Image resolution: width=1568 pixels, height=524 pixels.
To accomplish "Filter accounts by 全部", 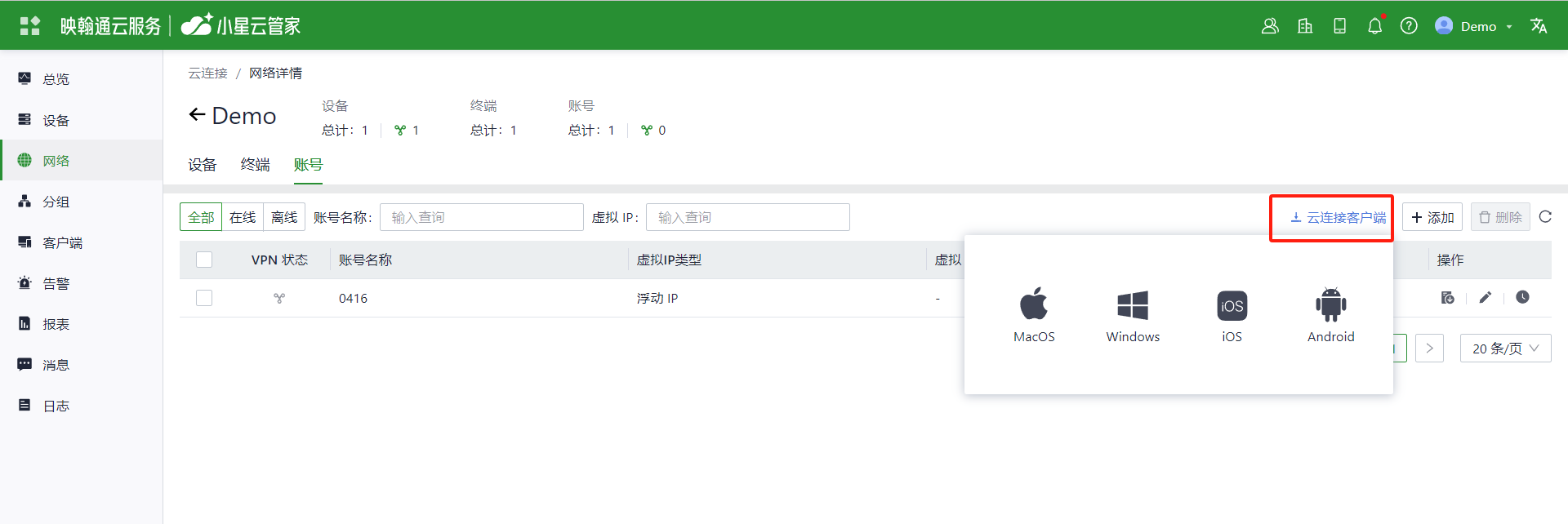I will [201, 217].
